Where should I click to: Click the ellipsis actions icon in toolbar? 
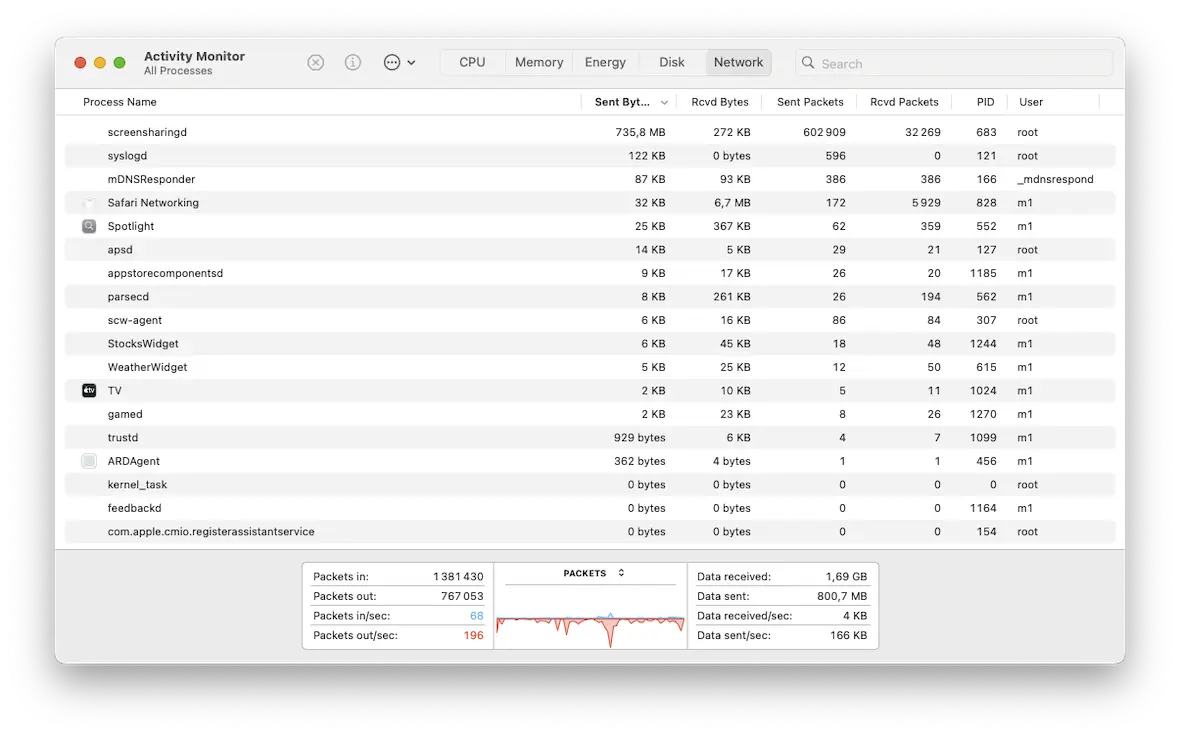392,62
